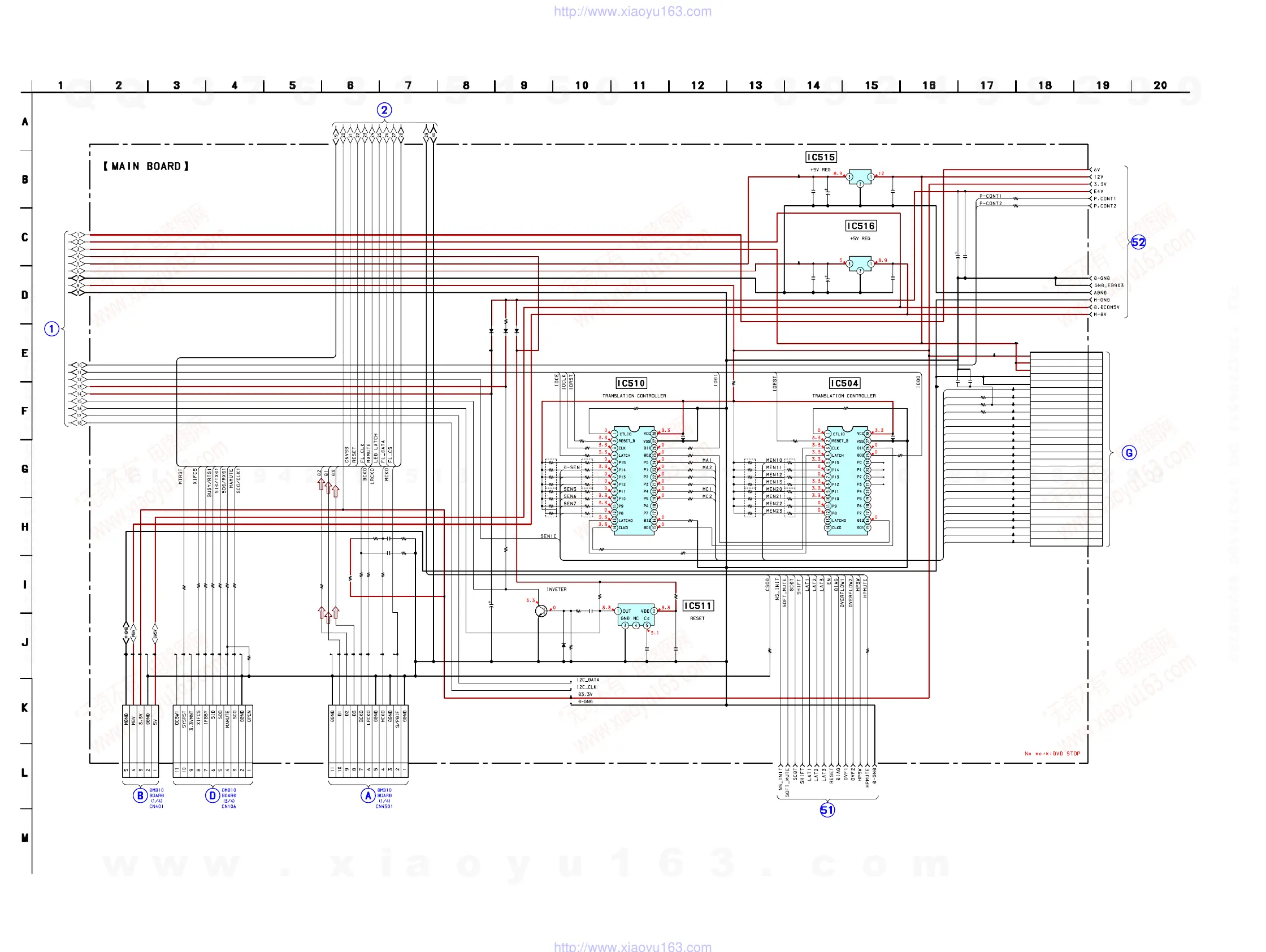
Task: Open the xiaoyu163.com link at top
Action: point(632,11)
